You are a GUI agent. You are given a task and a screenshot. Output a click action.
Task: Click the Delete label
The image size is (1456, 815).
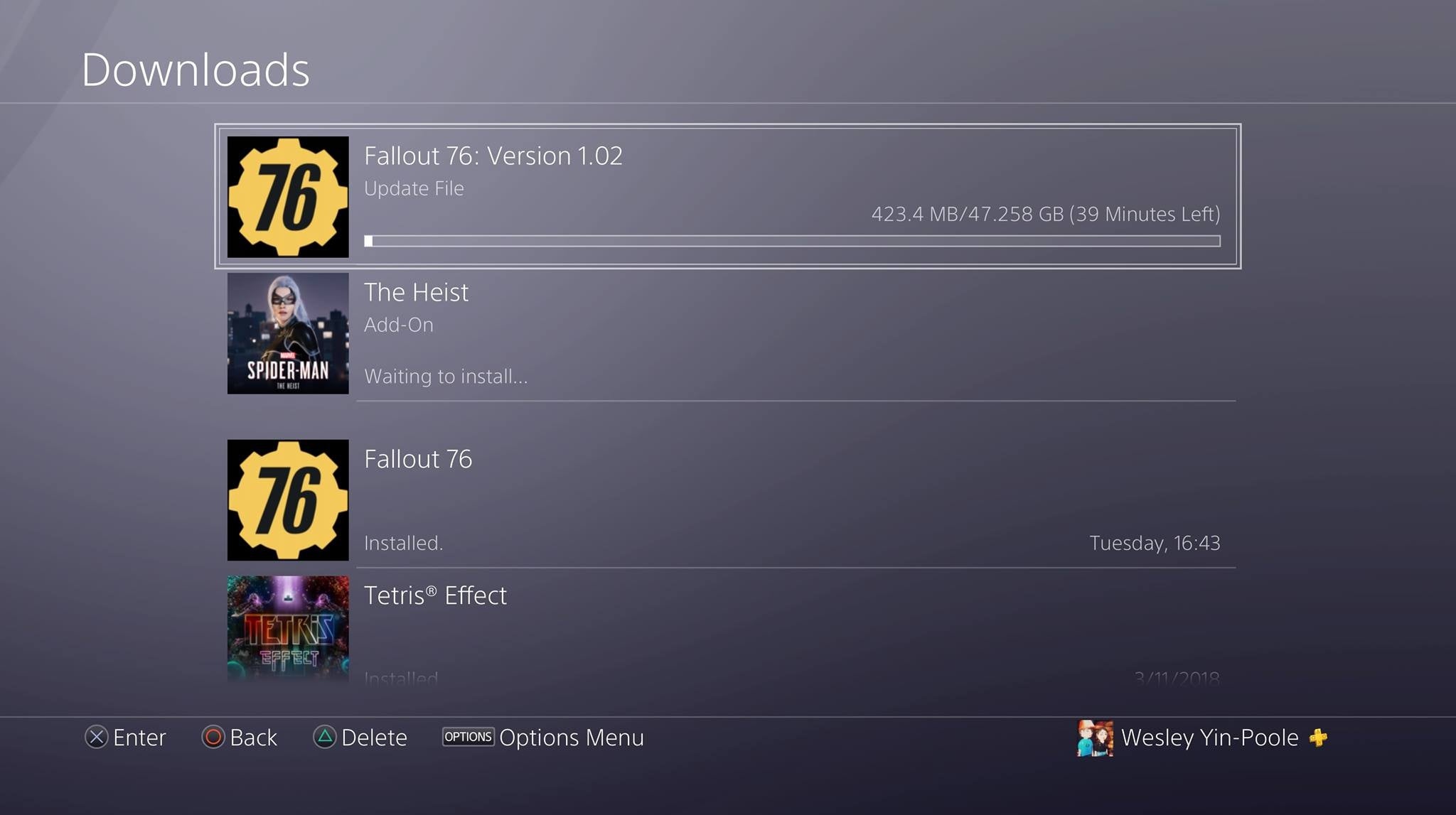tap(374, 738)
